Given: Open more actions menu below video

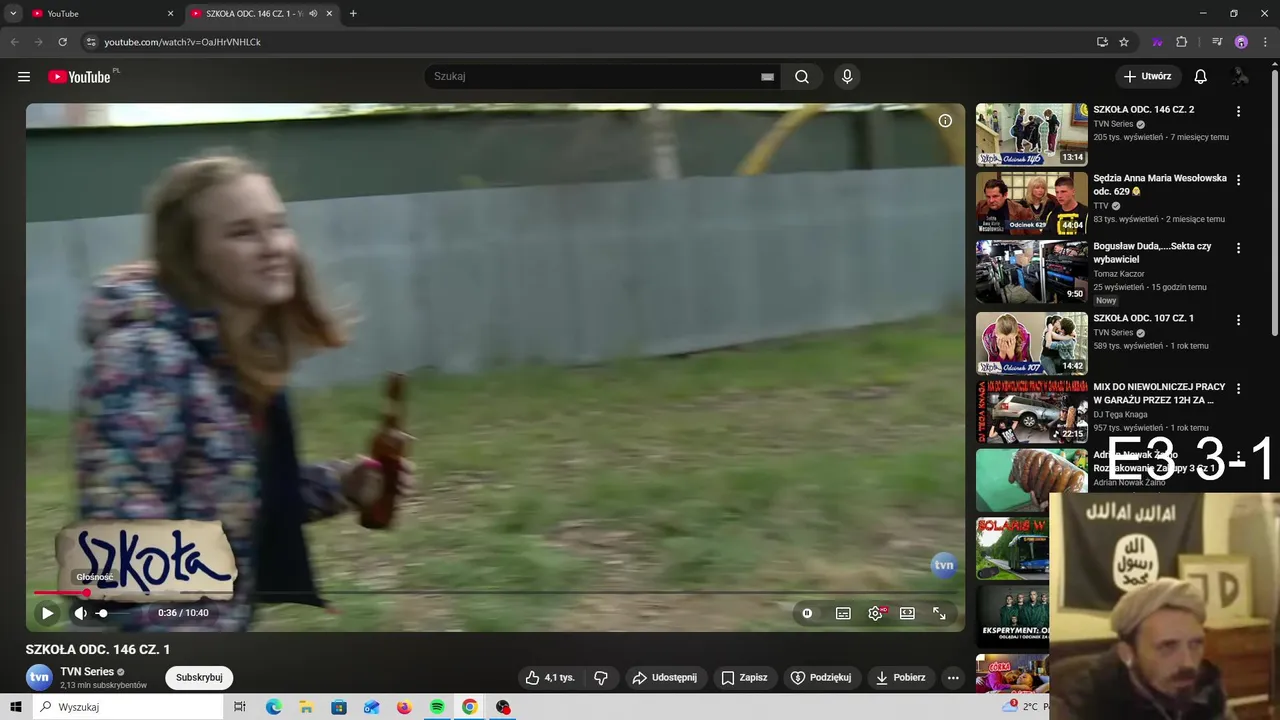Looking at the screenshot, I should (x=953, y=677).
